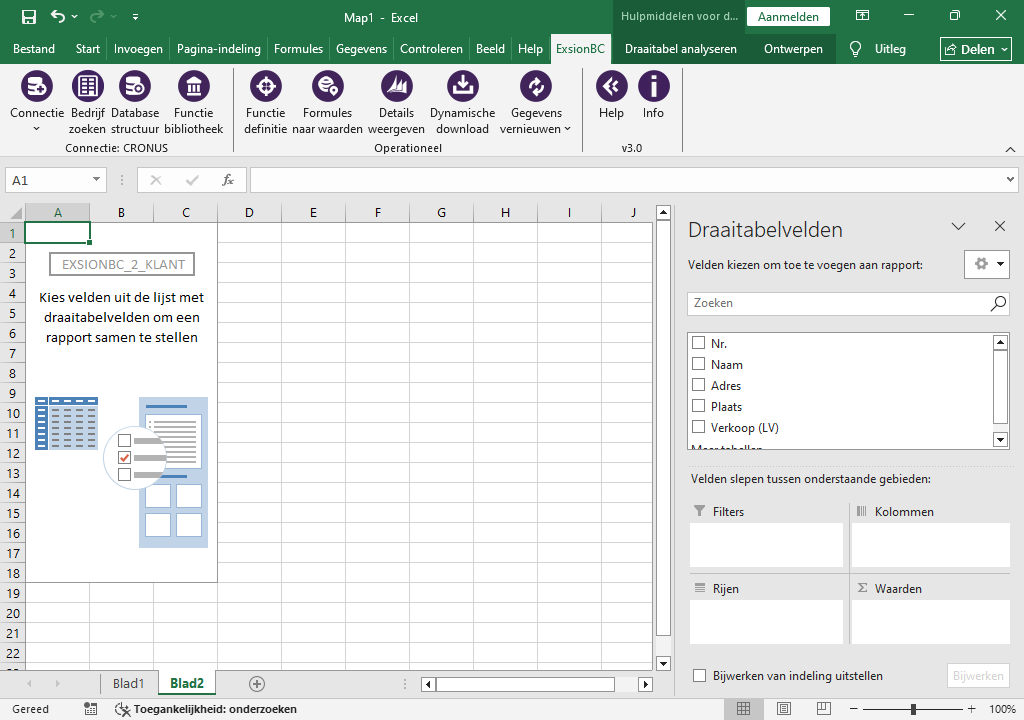Open ribbon display options icon
Screen dimensions: 1024x720
pos(863,16)
